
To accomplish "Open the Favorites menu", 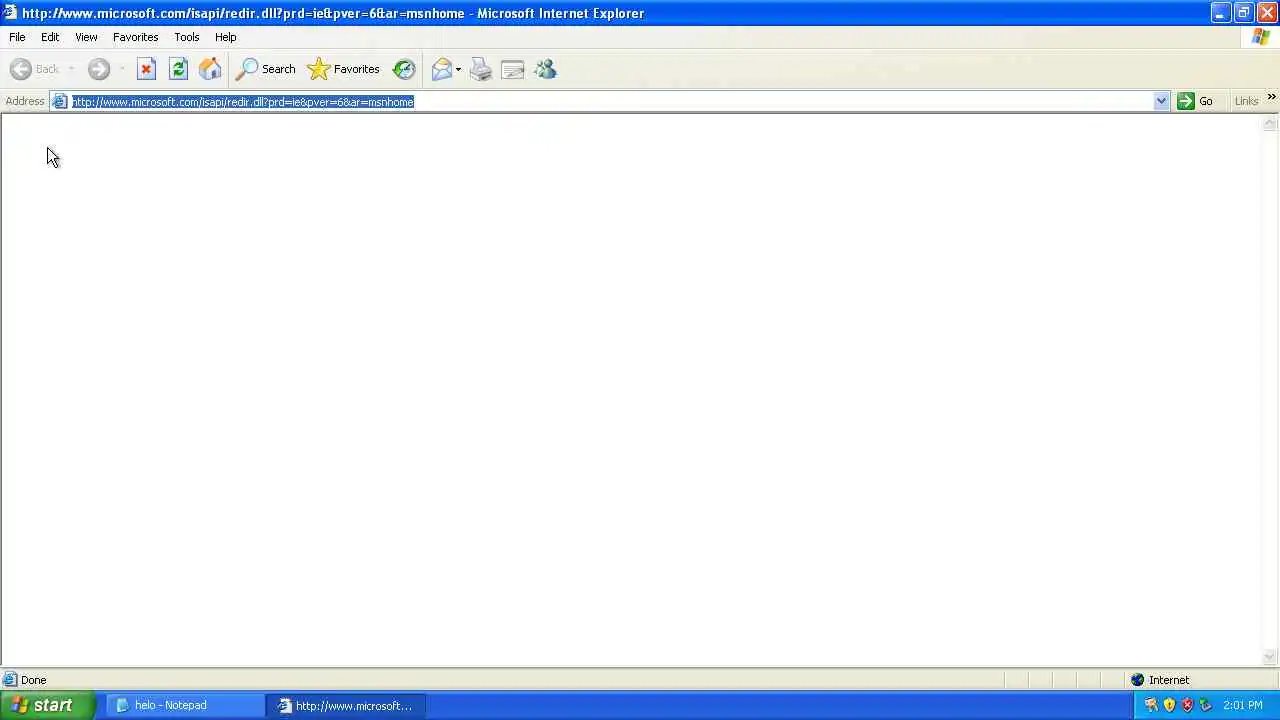I will (x=135, y=37).
